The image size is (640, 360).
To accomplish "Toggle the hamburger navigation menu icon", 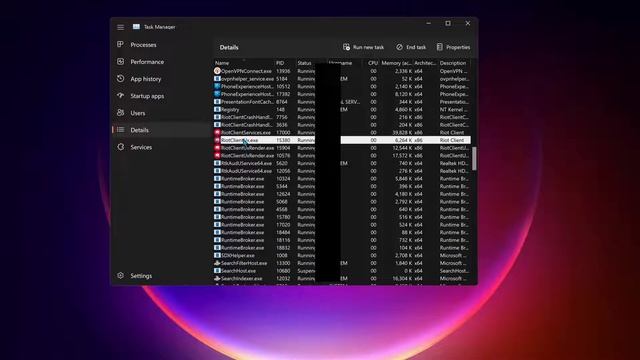I will (120, 27).
